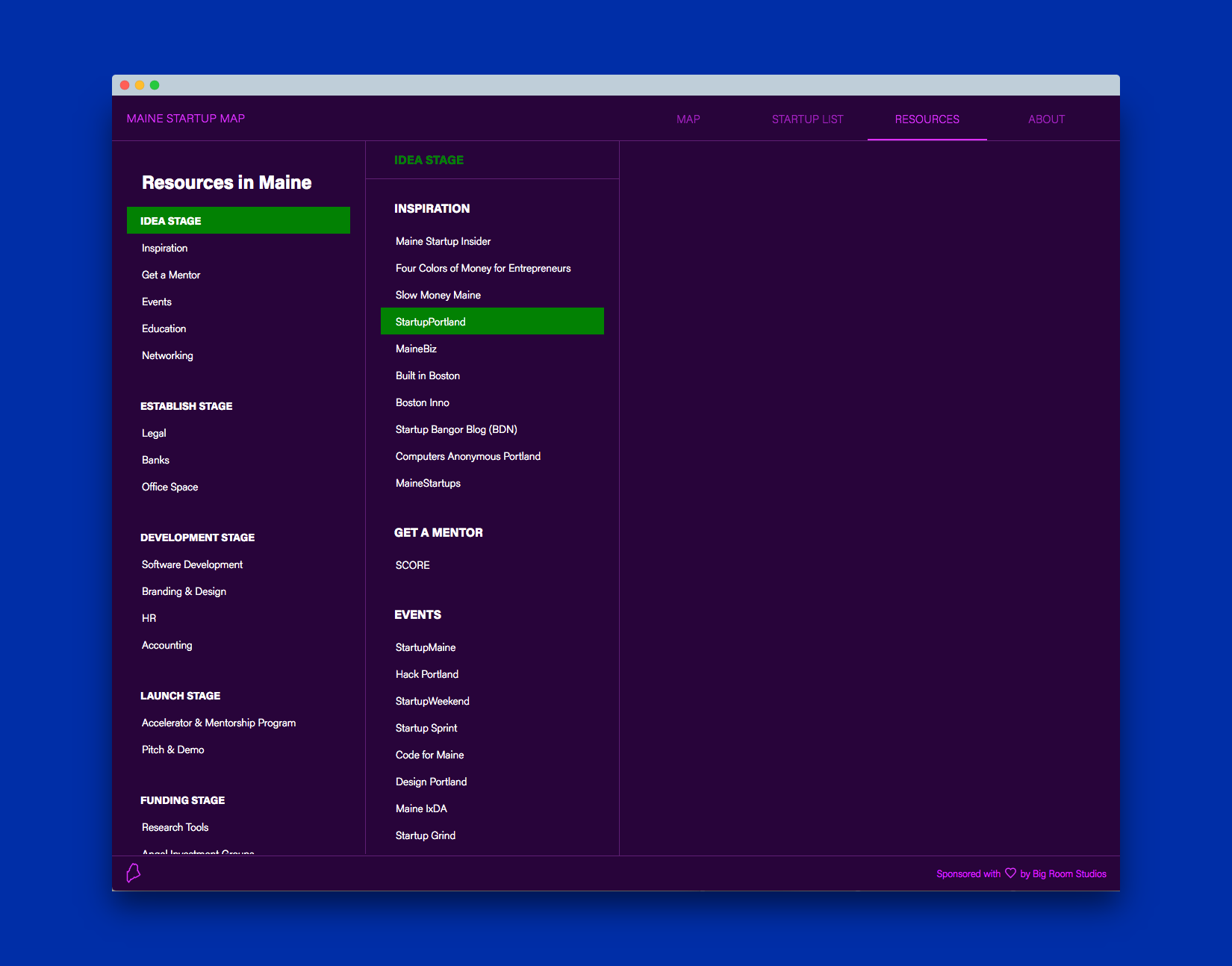Go to Get a Mentor in sidebar

(171, 275)
